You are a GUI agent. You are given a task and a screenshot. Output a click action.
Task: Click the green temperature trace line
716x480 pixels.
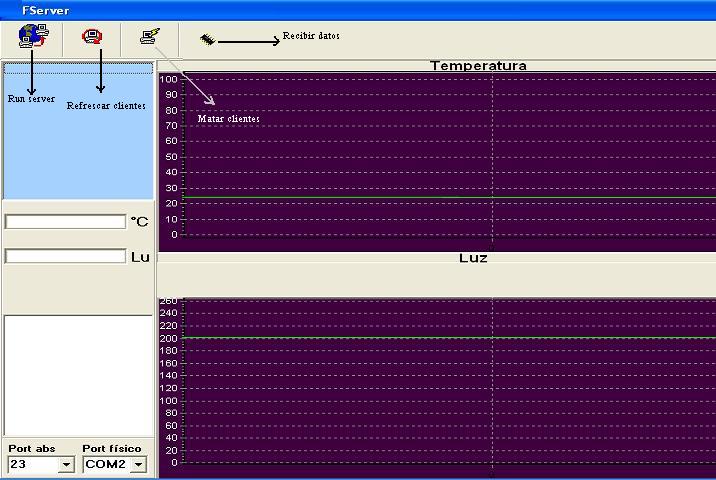tap(449, 197)
